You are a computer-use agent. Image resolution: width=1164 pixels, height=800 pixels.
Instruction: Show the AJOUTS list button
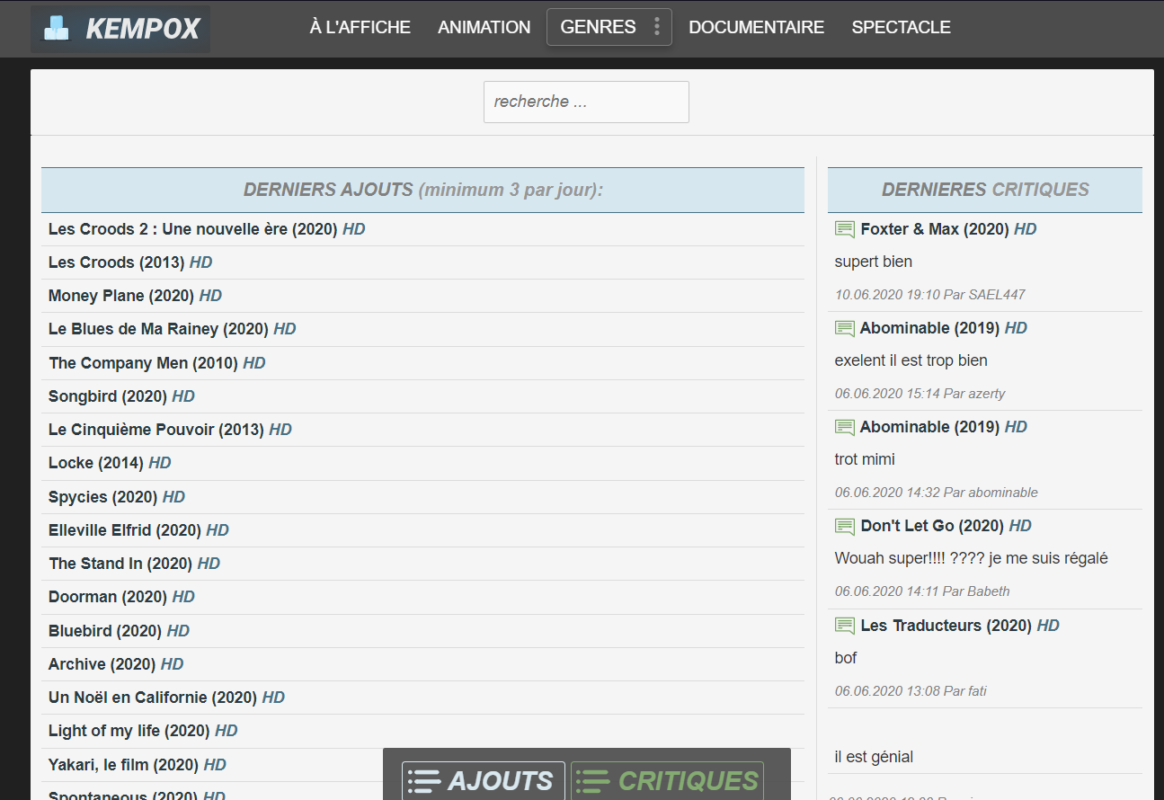point(483,781)
